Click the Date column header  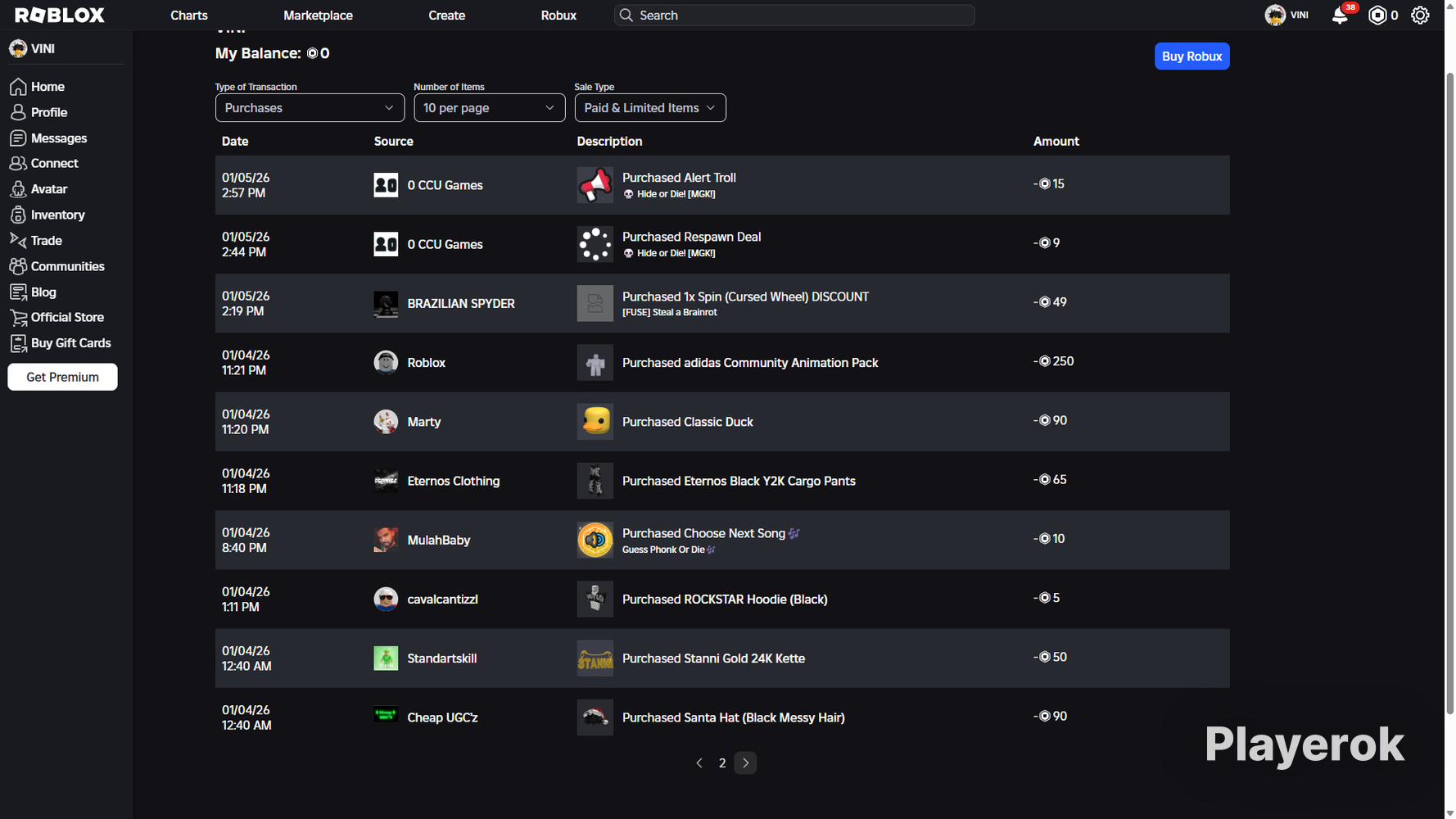(x=235, y=142)
